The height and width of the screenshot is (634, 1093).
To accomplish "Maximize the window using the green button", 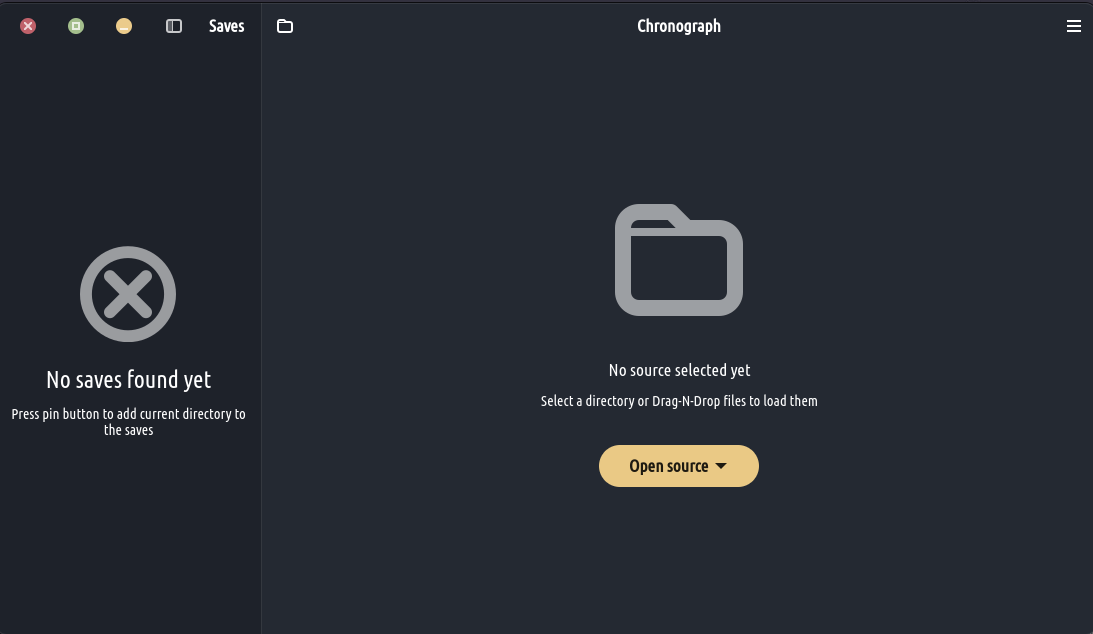I will pos(76,26).
